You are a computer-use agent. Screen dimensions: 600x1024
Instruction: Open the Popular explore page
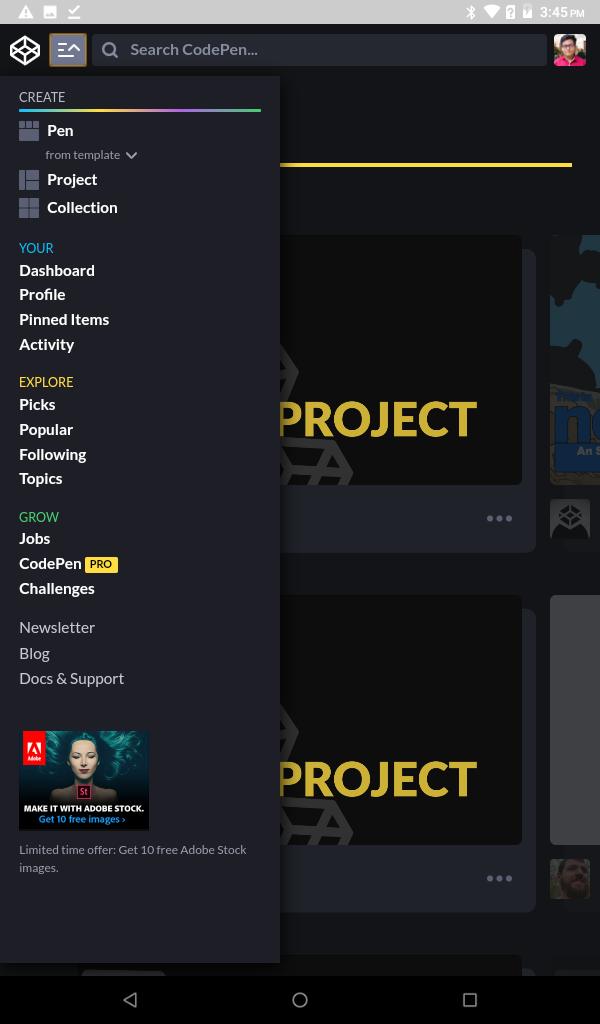46,430
